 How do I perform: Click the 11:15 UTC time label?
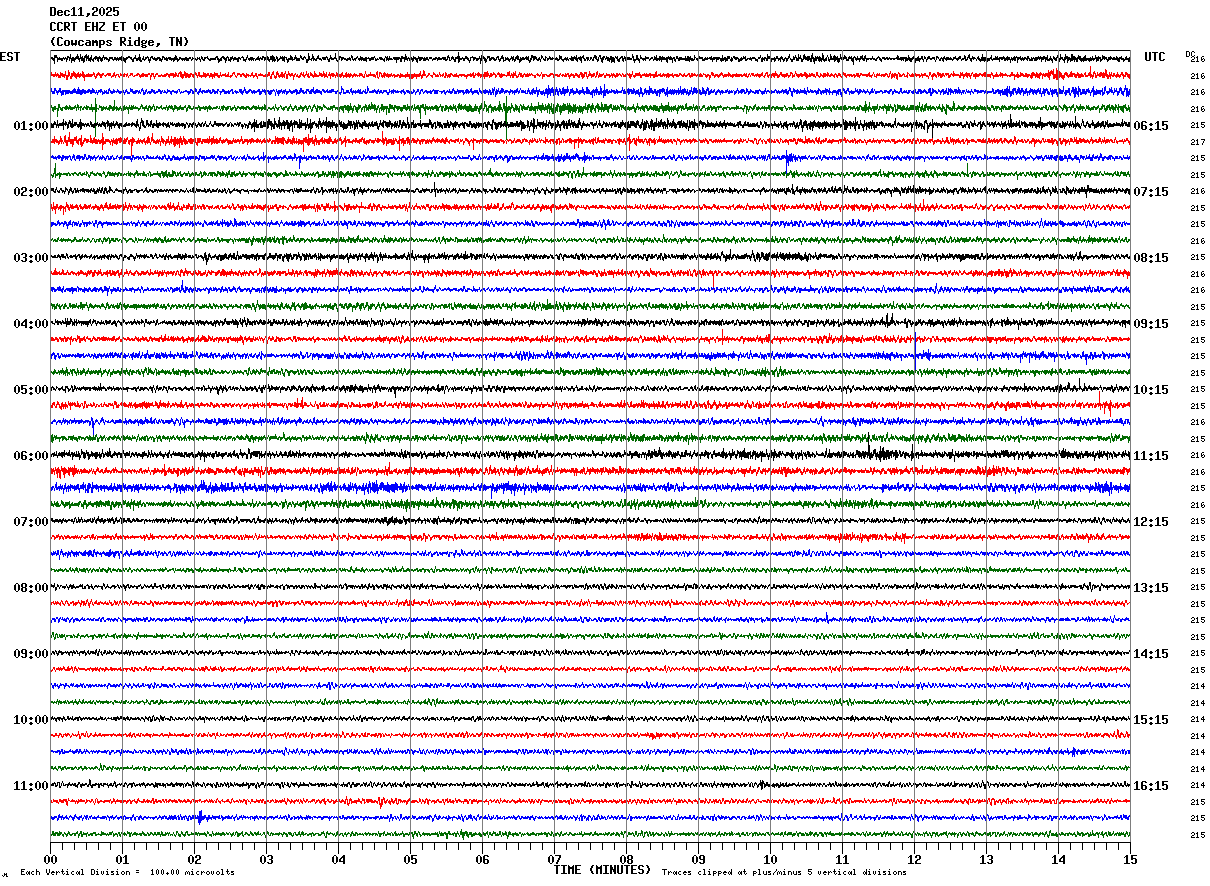[x=1151, y=456]
